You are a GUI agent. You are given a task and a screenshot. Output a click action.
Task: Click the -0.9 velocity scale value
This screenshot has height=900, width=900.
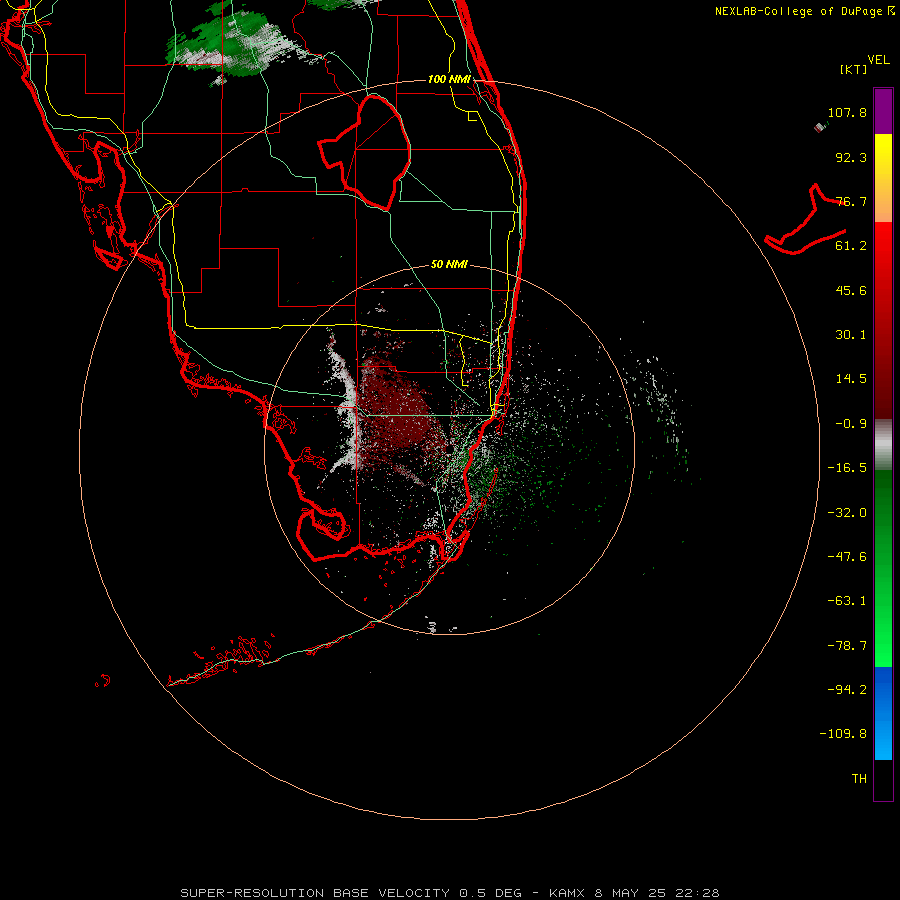851,424
